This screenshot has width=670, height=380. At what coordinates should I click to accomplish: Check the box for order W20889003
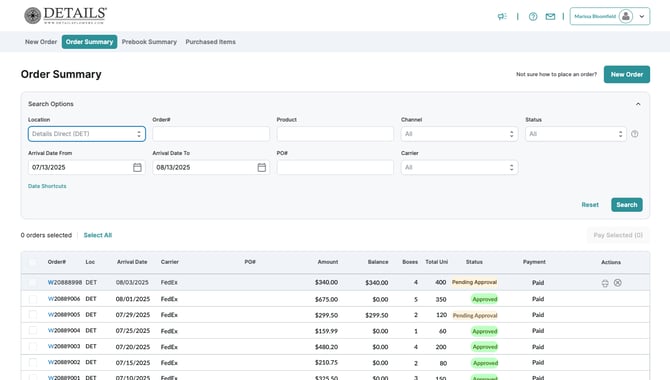coord(32,347)
